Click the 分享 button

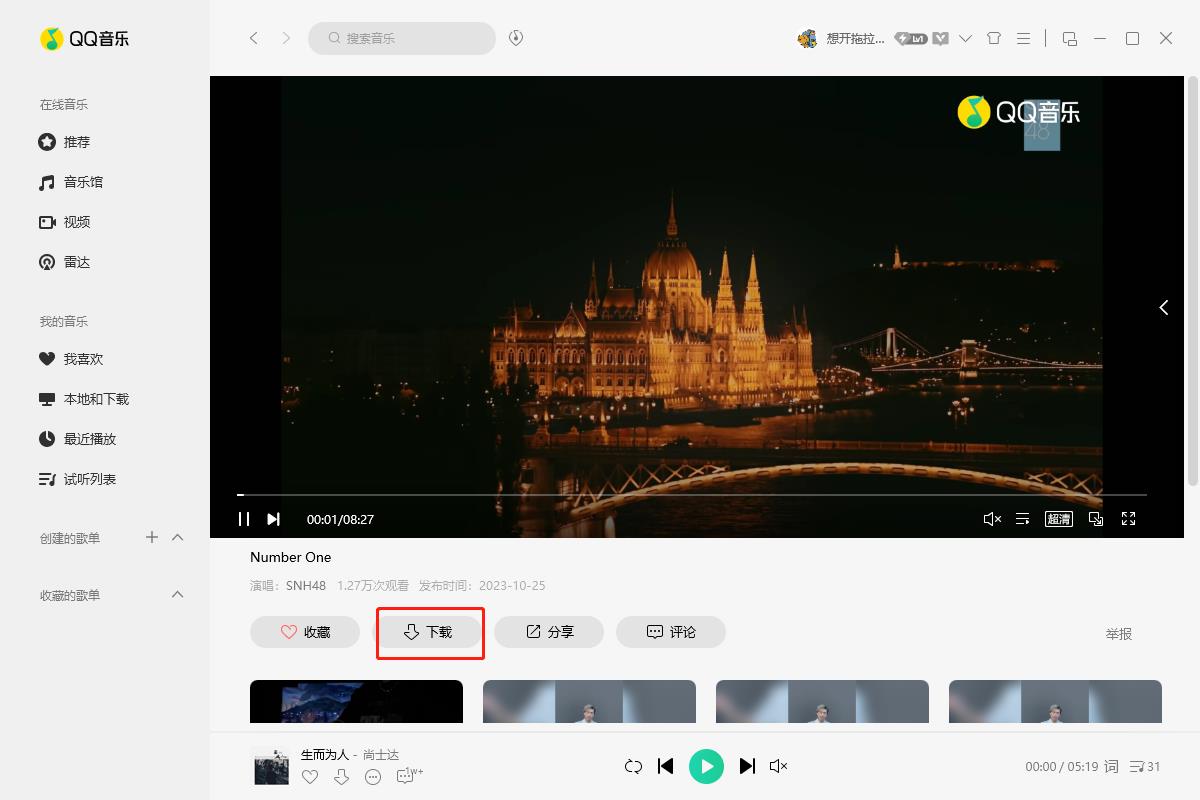pyautogui.click(x=549, y=632)
